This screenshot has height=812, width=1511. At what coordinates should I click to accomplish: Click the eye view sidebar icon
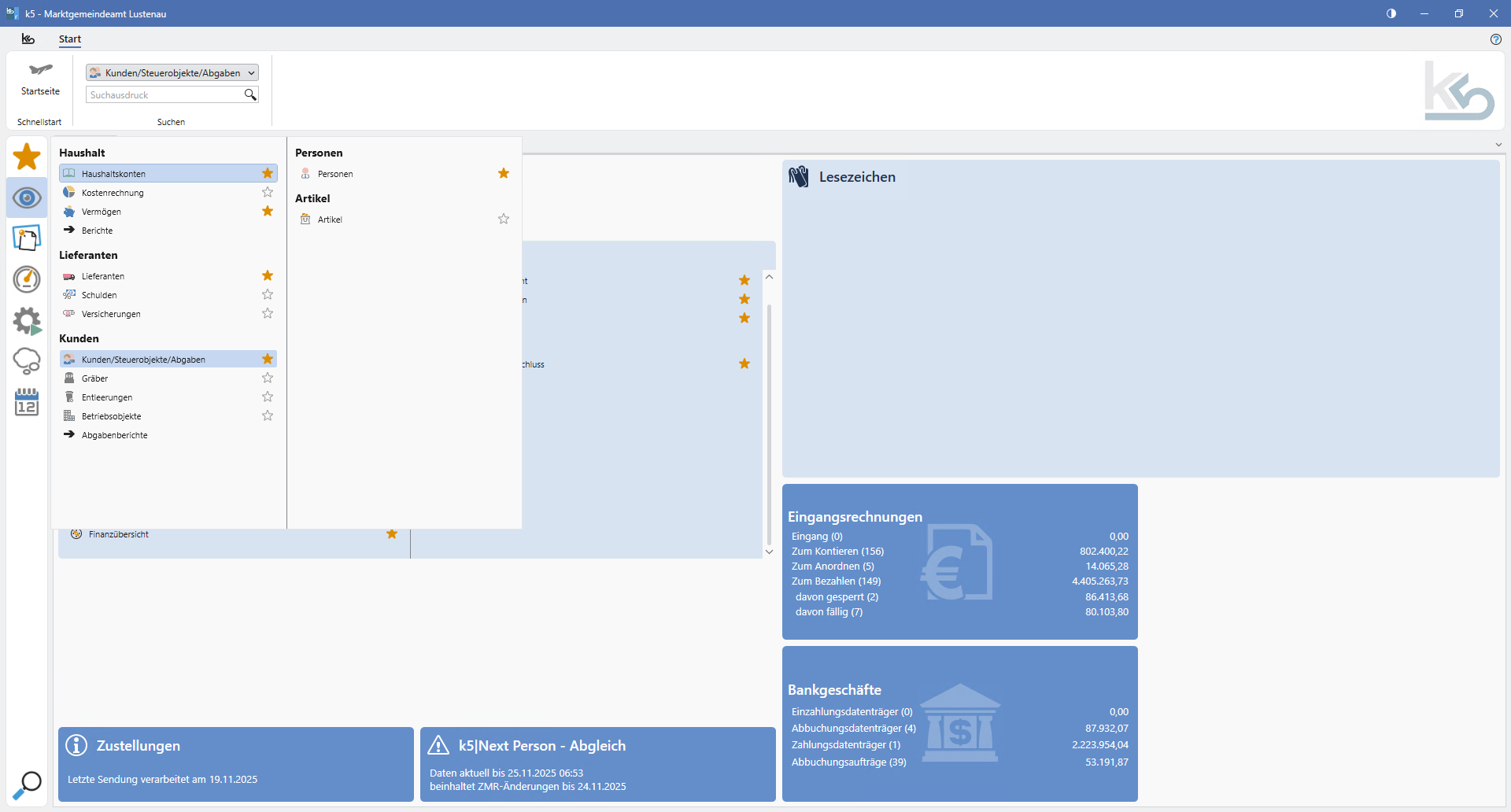pyautogui.click(x=27, y=197)
